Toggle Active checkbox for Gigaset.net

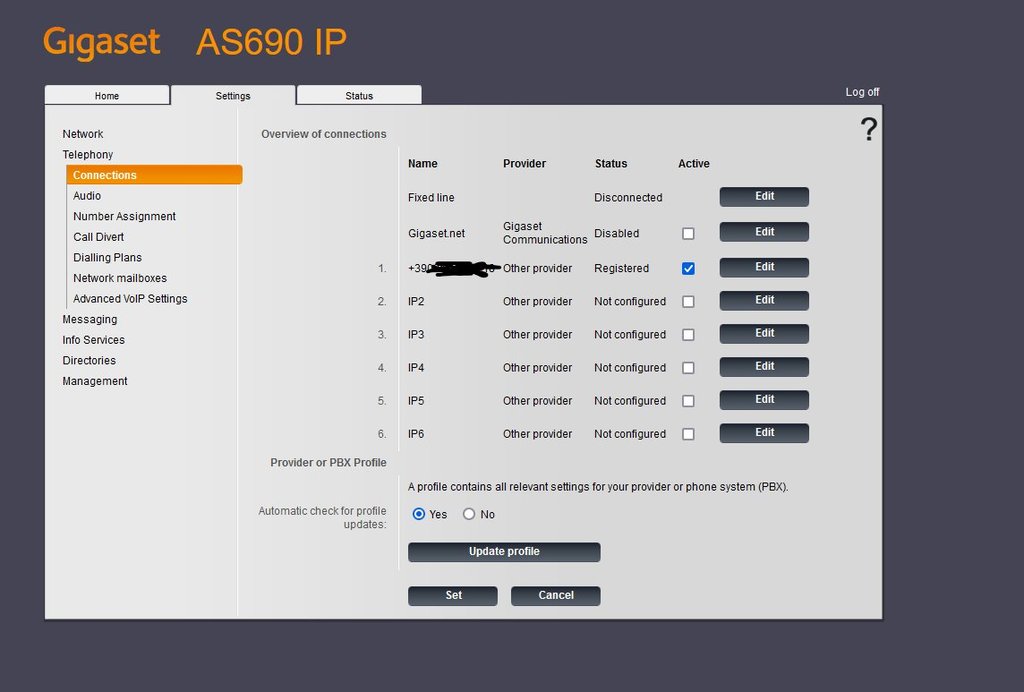(x=688, y=234)
